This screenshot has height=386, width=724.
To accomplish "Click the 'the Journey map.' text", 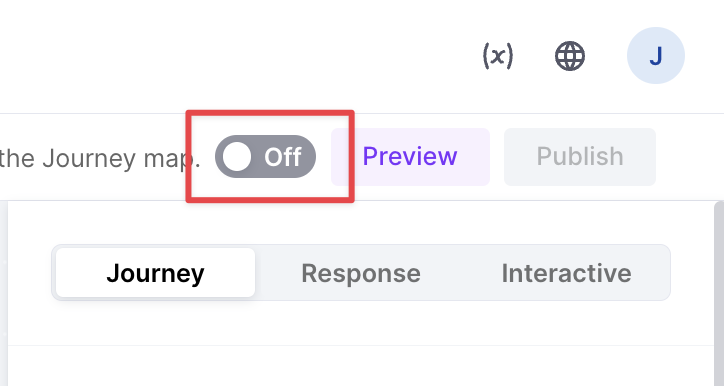I will point(100,158).
